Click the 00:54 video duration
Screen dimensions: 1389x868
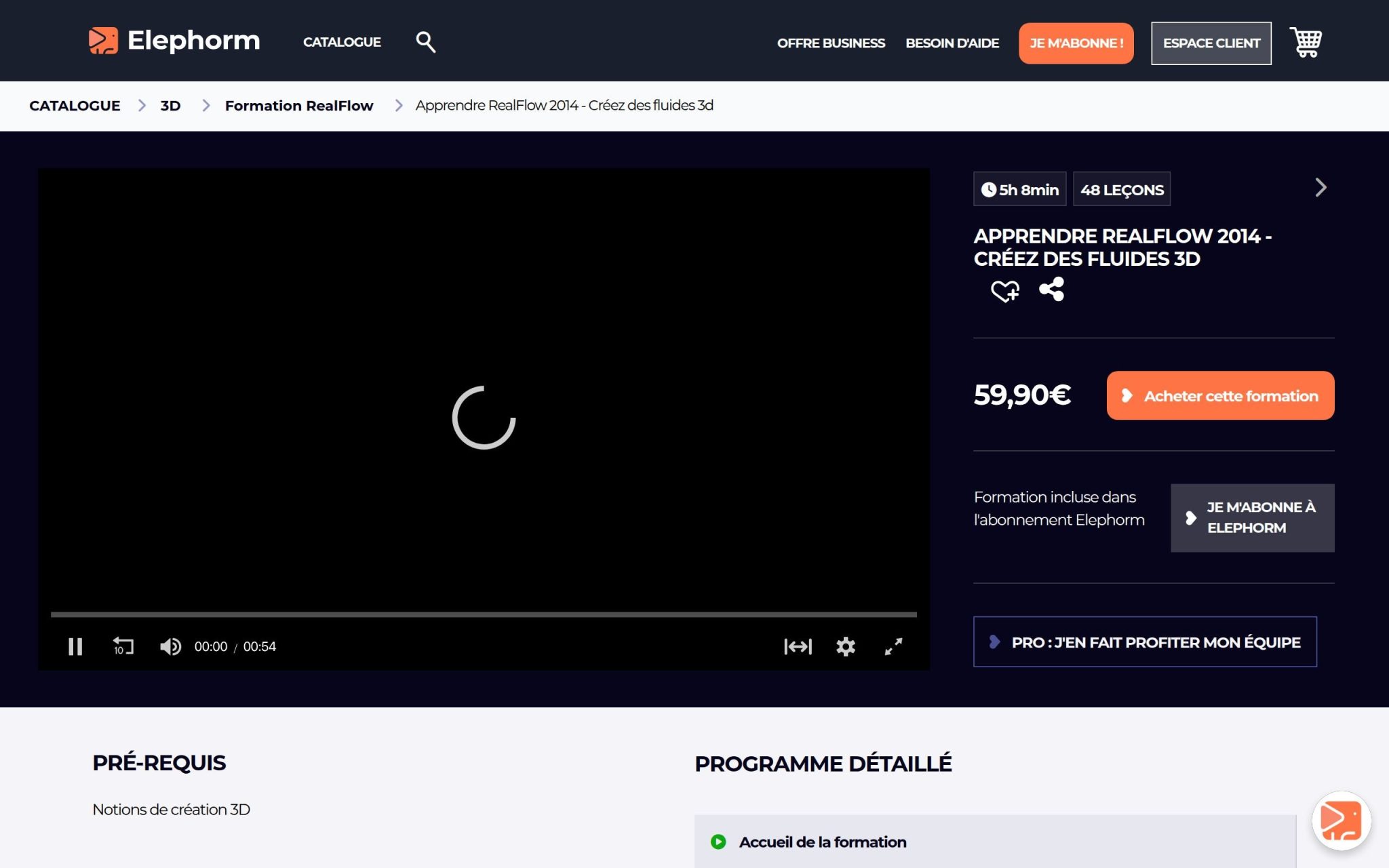coord(260,646)
